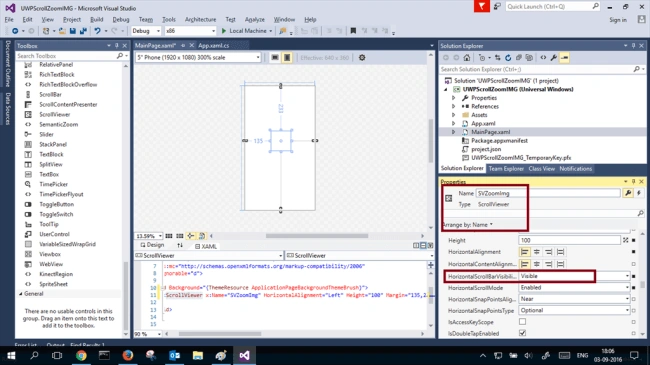Click the Refresh icon in Solution Explorer
This screenshot has width=650, height=365.
click(508, 58)
